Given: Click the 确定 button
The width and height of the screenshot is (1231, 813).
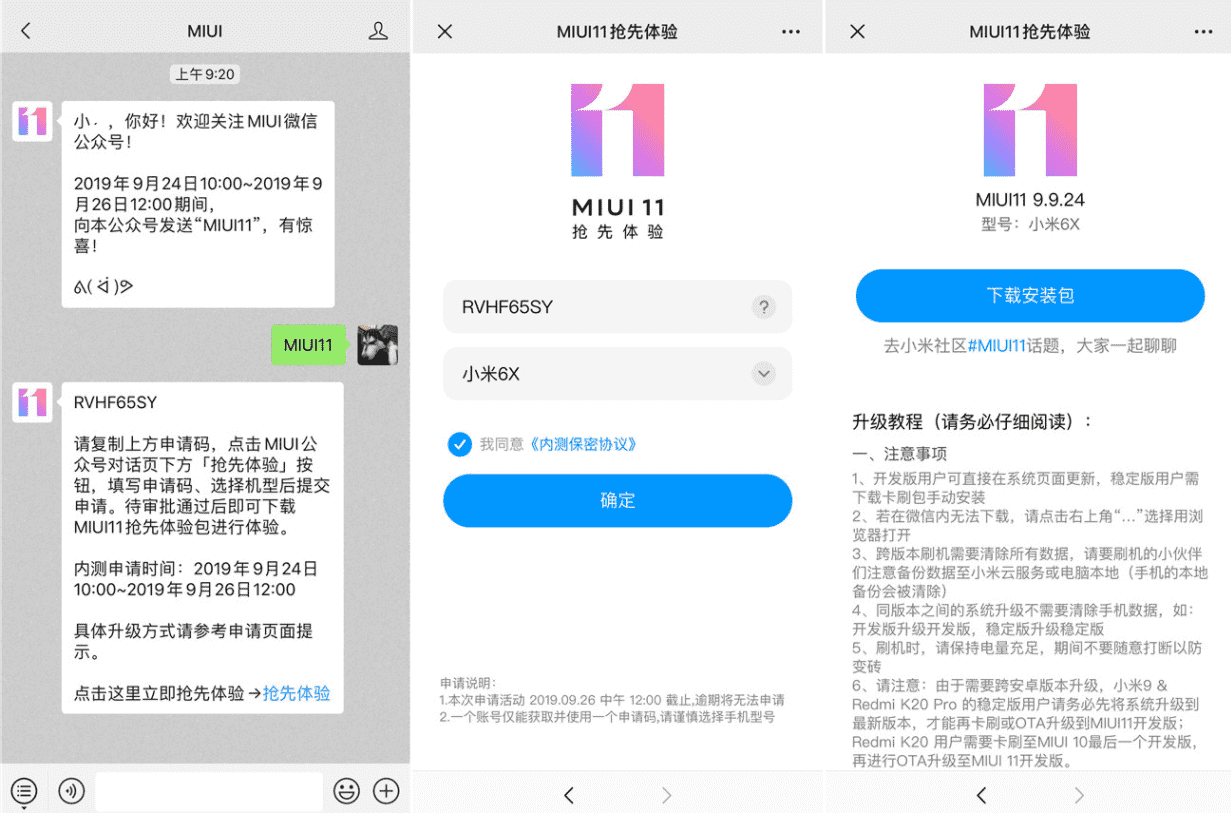Looking at the screenshot, I should (x=617, y=500).
